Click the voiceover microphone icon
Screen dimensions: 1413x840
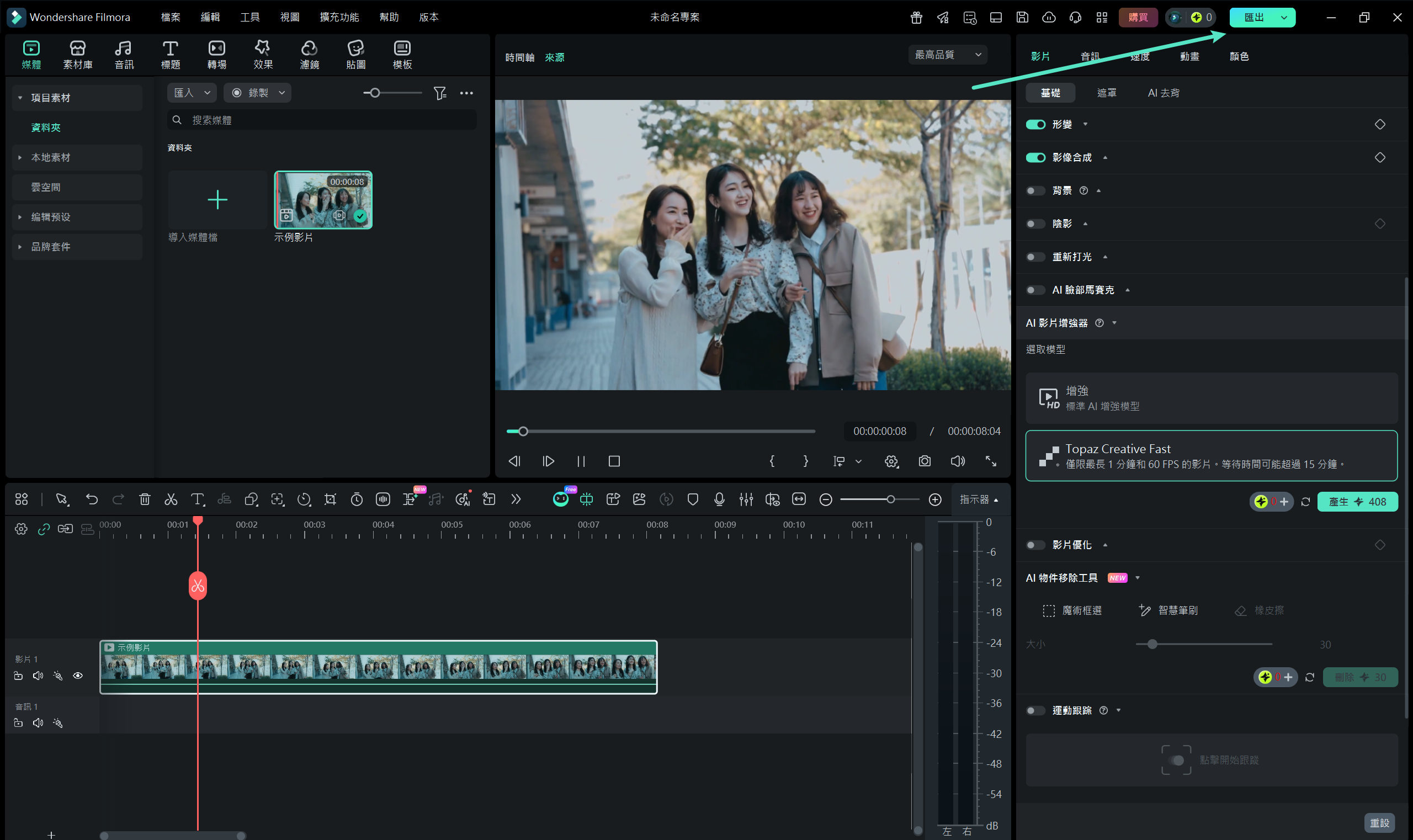(719, 499)
